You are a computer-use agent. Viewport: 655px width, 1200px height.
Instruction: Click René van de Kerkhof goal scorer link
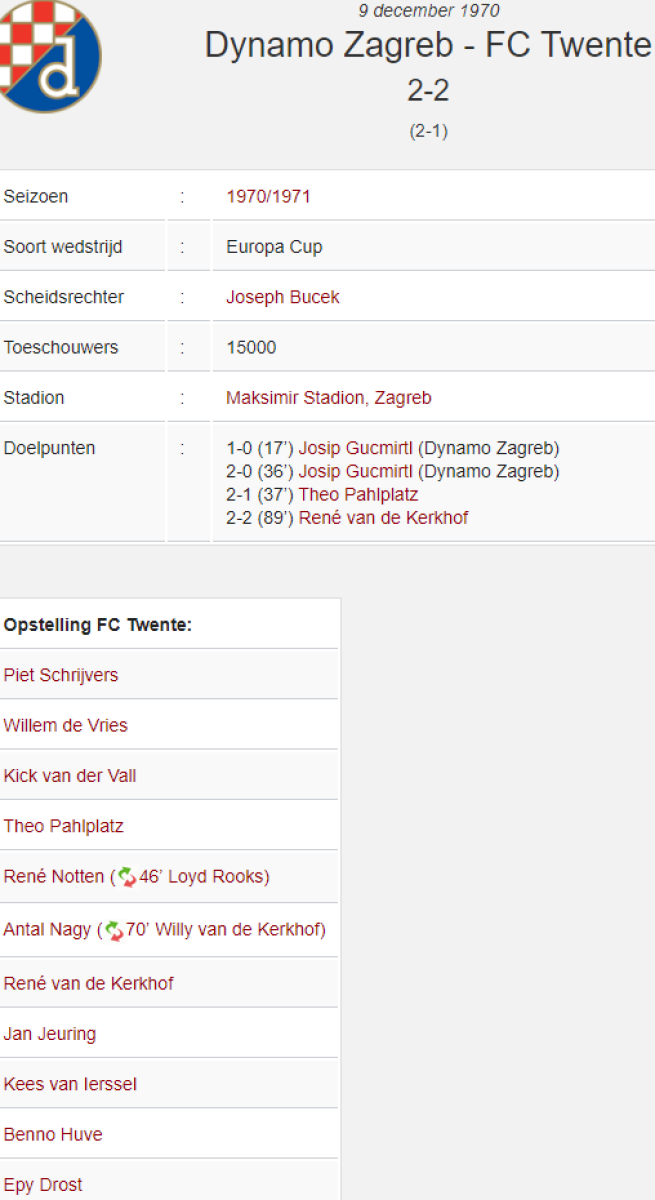pos(383,518)
